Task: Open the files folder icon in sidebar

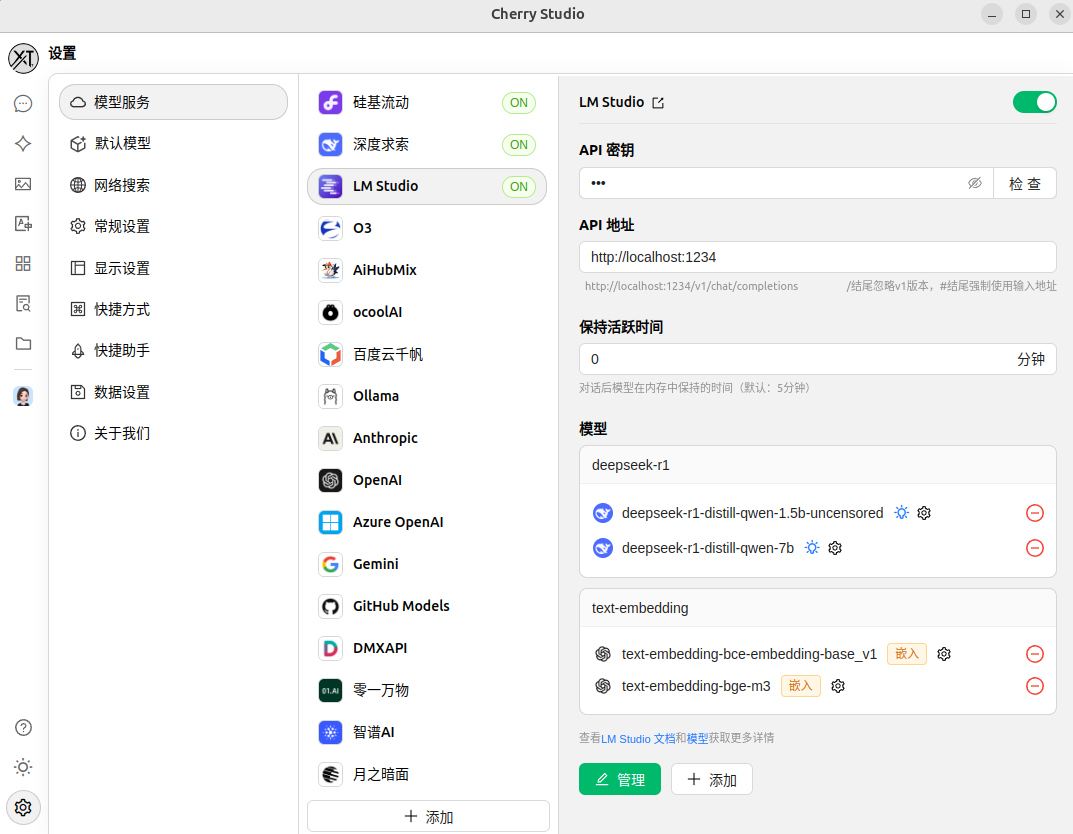Action: pyautogui.click(x=23, y=344)
